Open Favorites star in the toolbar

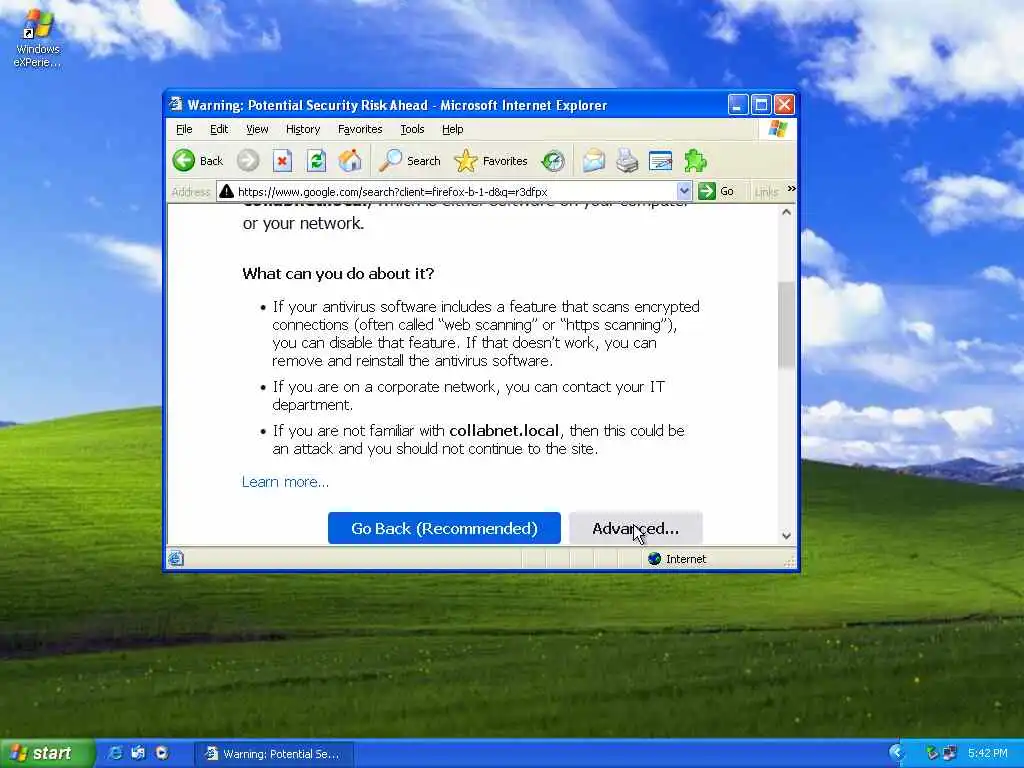tap(491, 161)
